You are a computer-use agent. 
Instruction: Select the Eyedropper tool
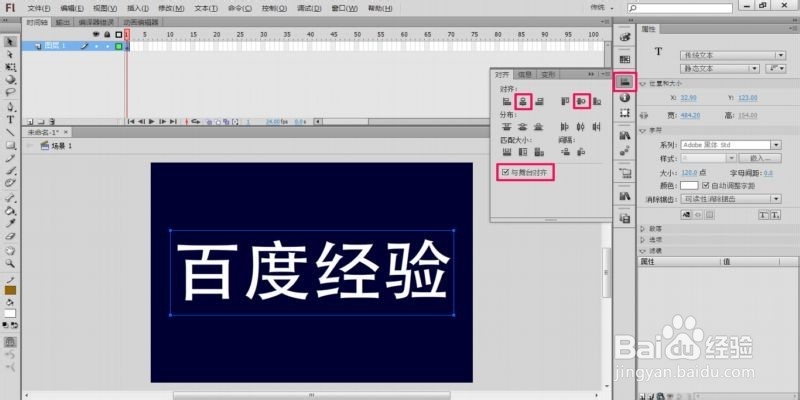tap(10, 223)
